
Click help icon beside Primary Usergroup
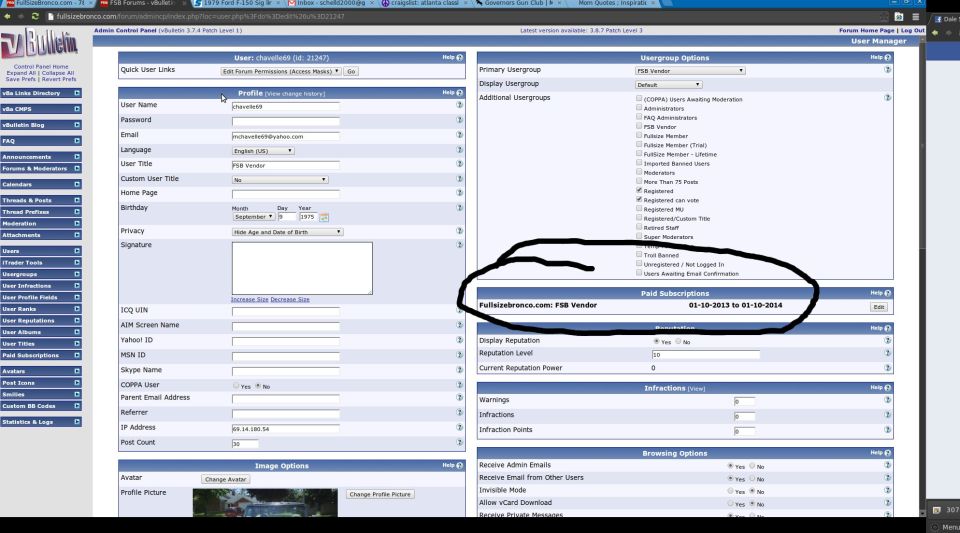coord(887,70)
